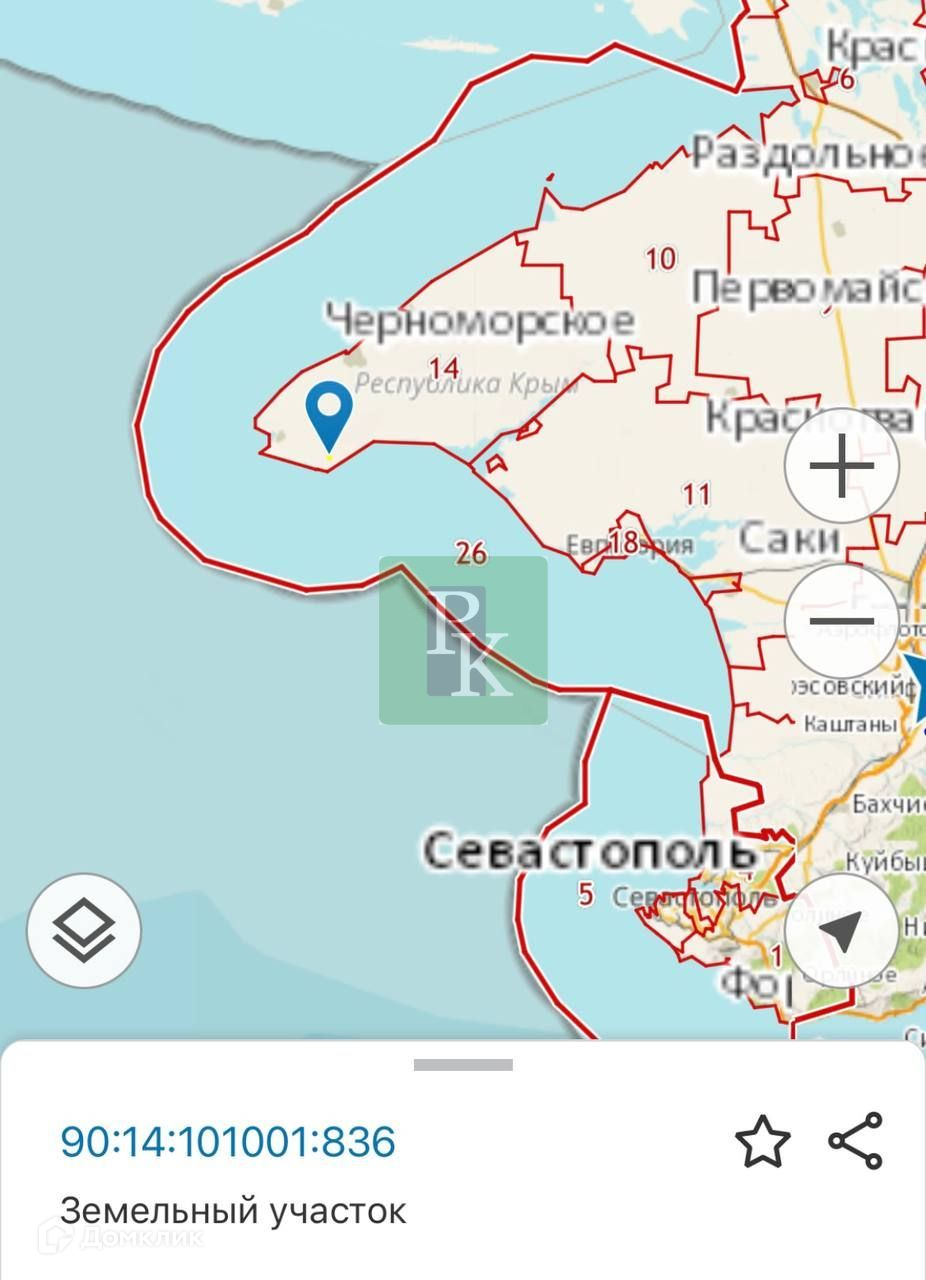Viewport: 926px width, 1280px height.
Task: Zoom out with the minus button
Action: 842,621
